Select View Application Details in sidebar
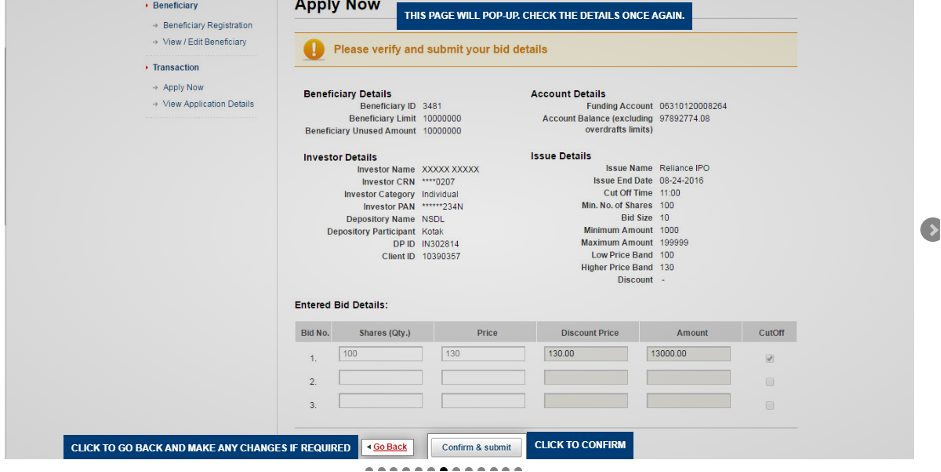This screenshot has height=472, width=941. (x=208, y=104)
